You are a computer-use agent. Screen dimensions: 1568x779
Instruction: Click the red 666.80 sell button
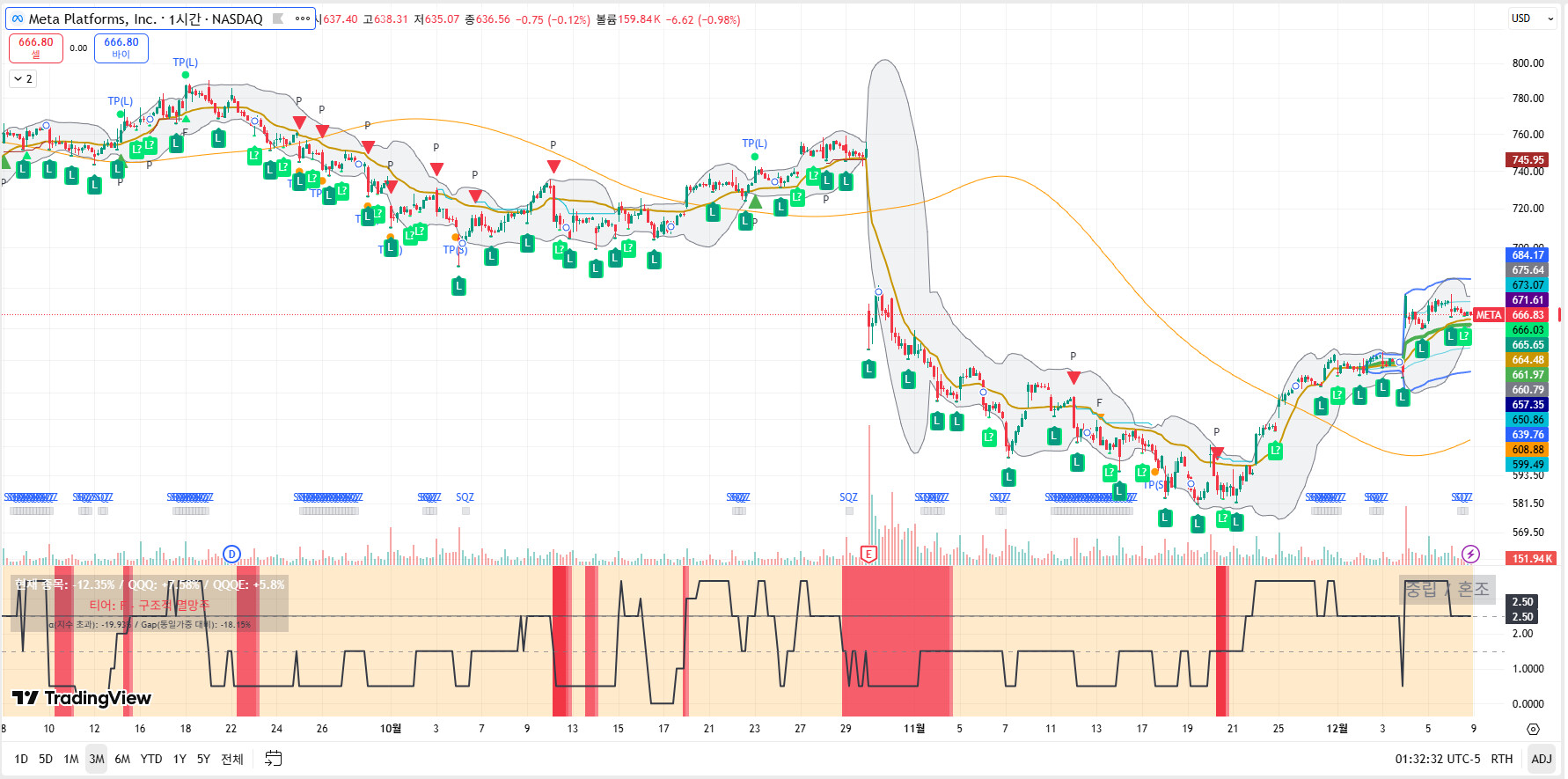(36, 48)
